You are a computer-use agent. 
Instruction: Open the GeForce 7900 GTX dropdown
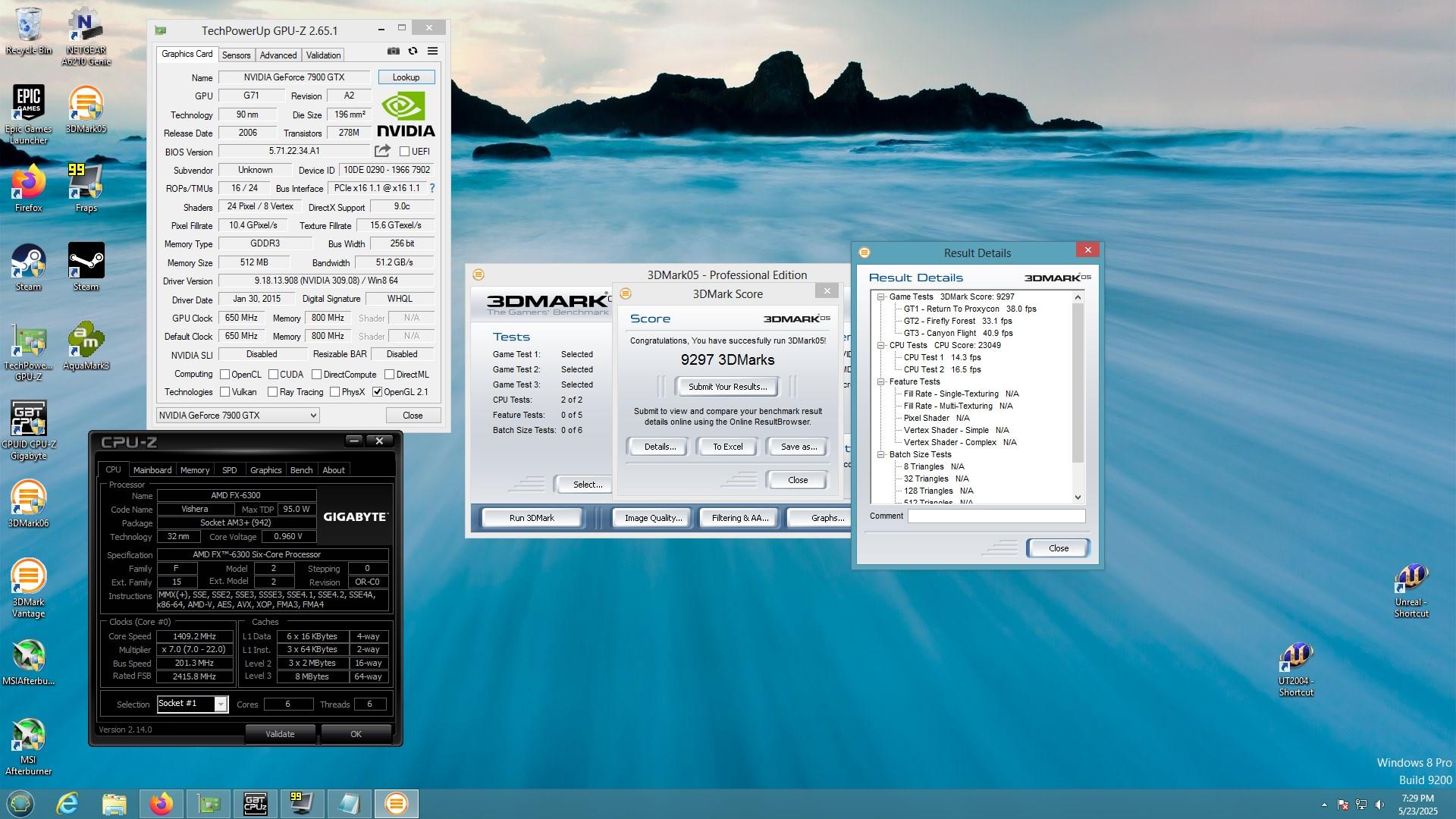point(237,416)
